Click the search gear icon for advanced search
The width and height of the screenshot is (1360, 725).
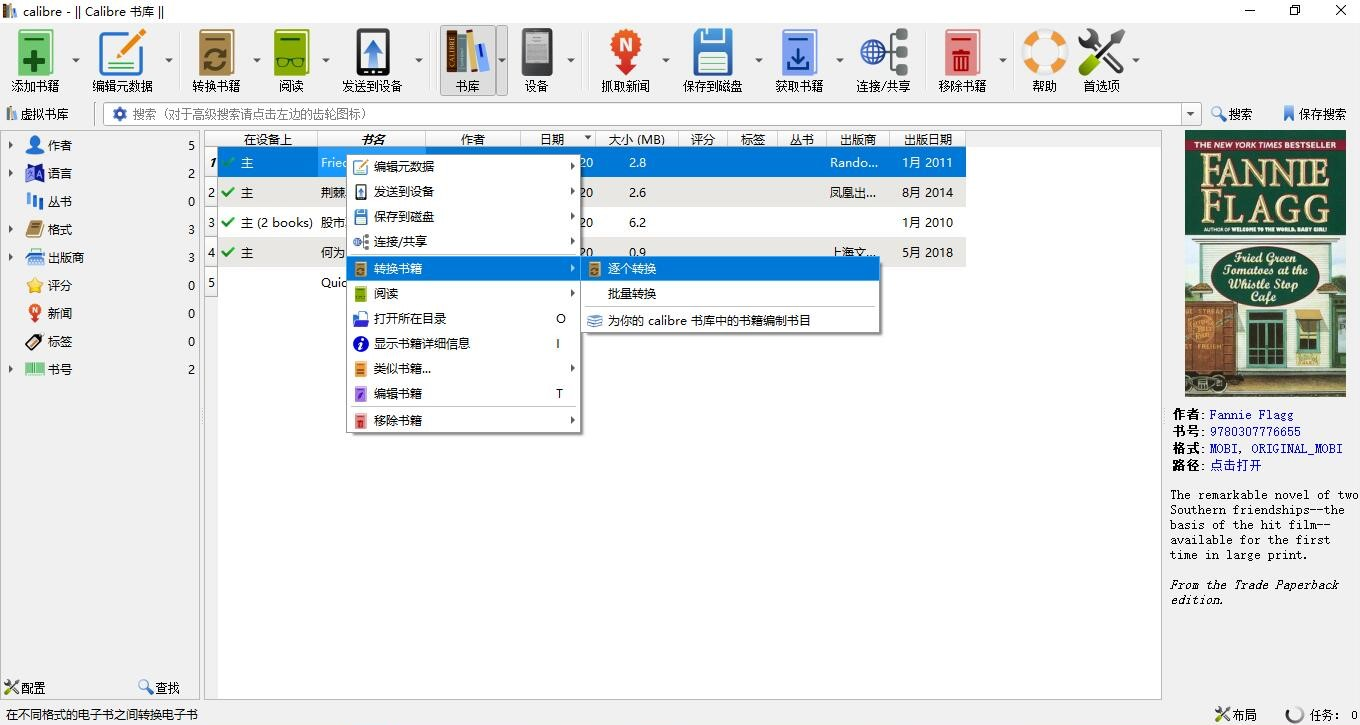point(120,114)
